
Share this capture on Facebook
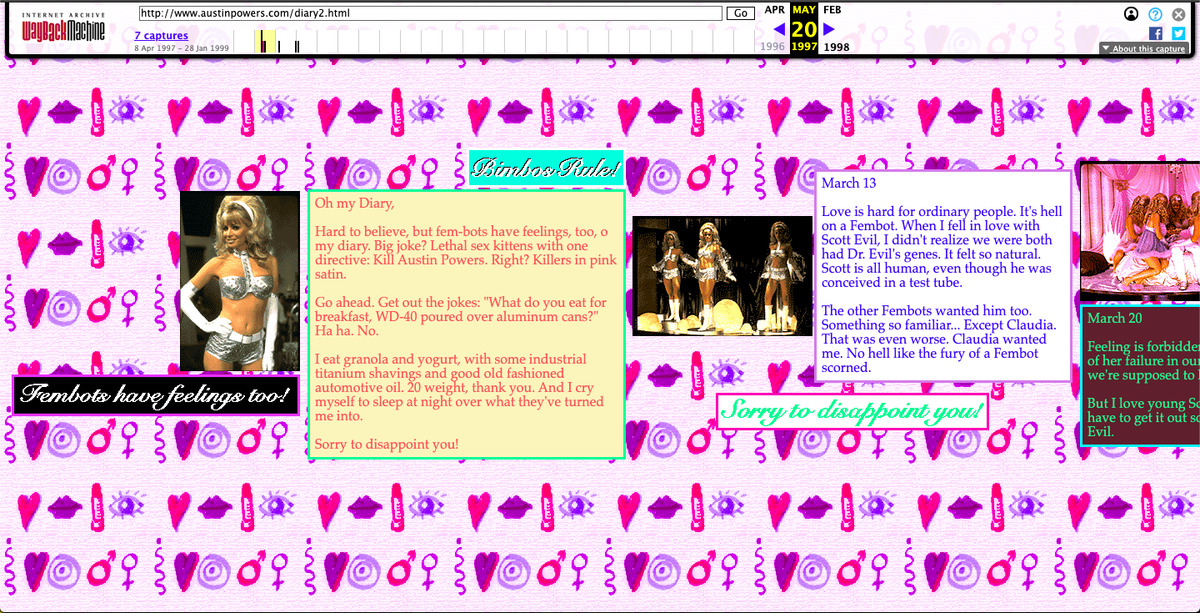[1156, 33]
